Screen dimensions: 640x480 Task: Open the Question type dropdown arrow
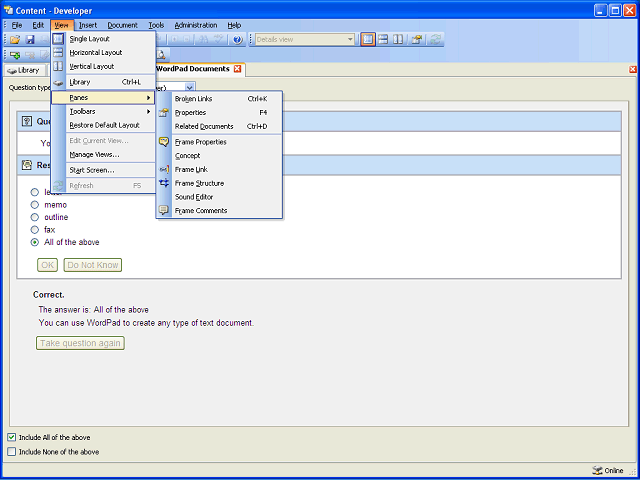pyautogui.click(x=189, y=87)
